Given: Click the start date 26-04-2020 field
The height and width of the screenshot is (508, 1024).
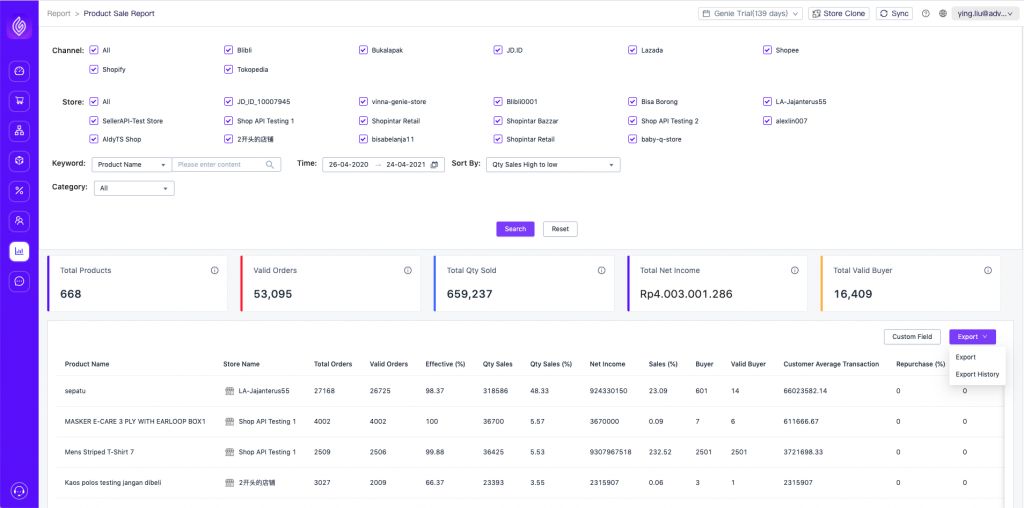Looking at the screenshot, I should pyautogui.click(x=349, y=165).
